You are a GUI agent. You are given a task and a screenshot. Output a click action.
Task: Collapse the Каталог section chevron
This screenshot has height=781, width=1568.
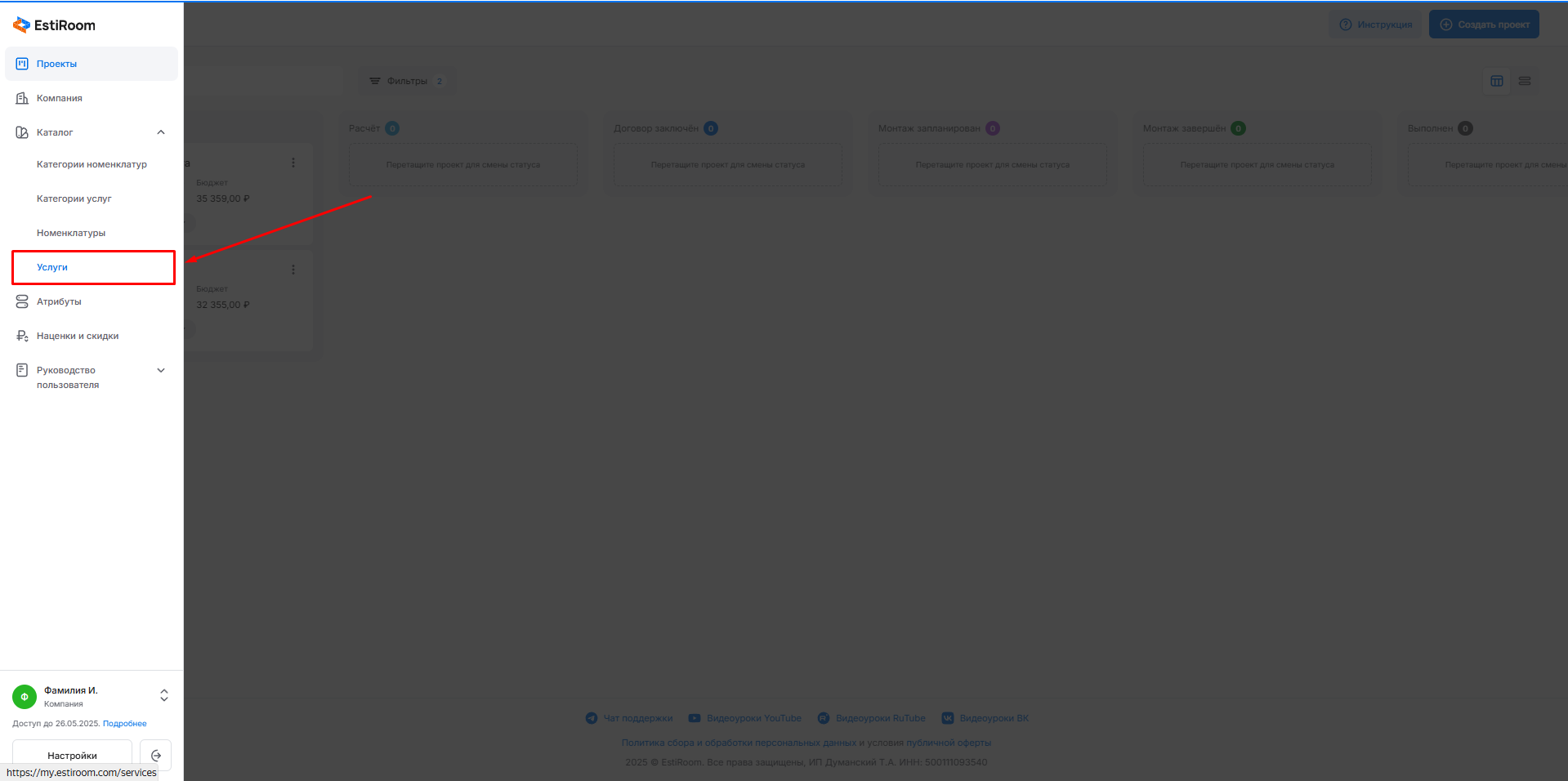[x=161, y=132]
